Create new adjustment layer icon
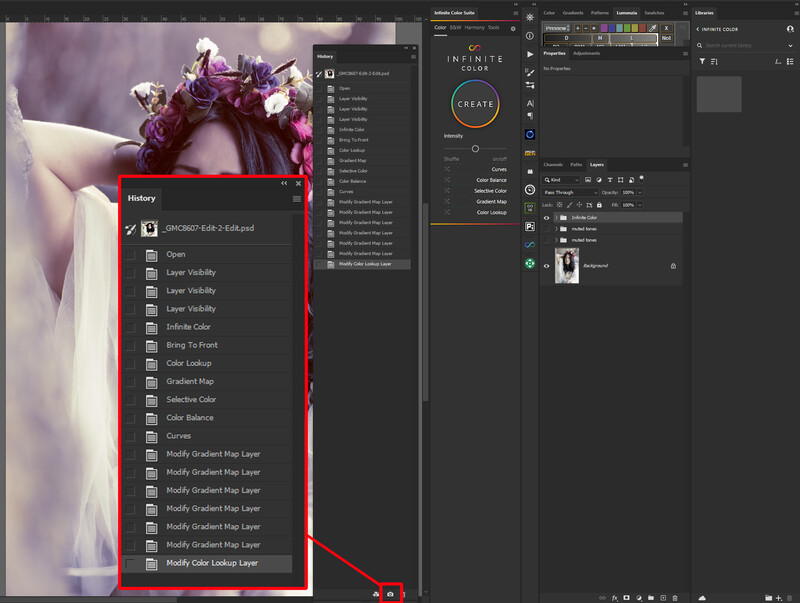This screenshot has width=800, height=603. 639,598
